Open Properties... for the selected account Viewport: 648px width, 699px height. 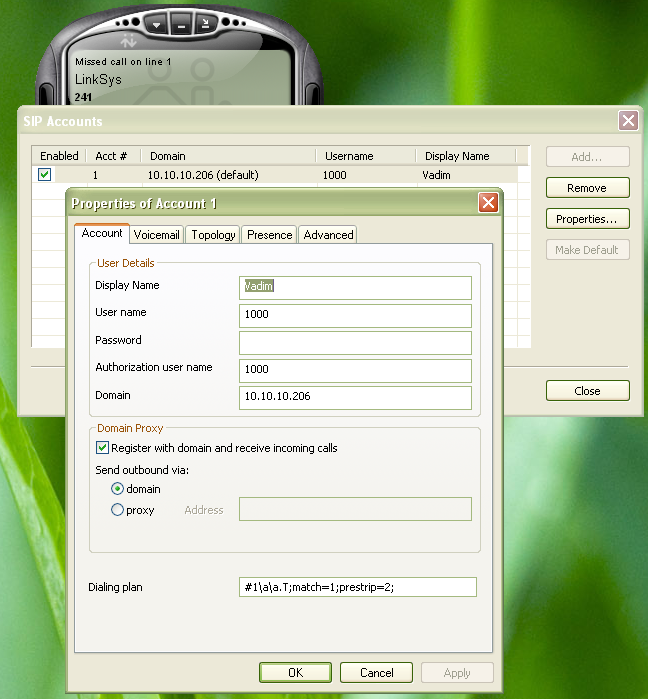(x=587, y=219)
